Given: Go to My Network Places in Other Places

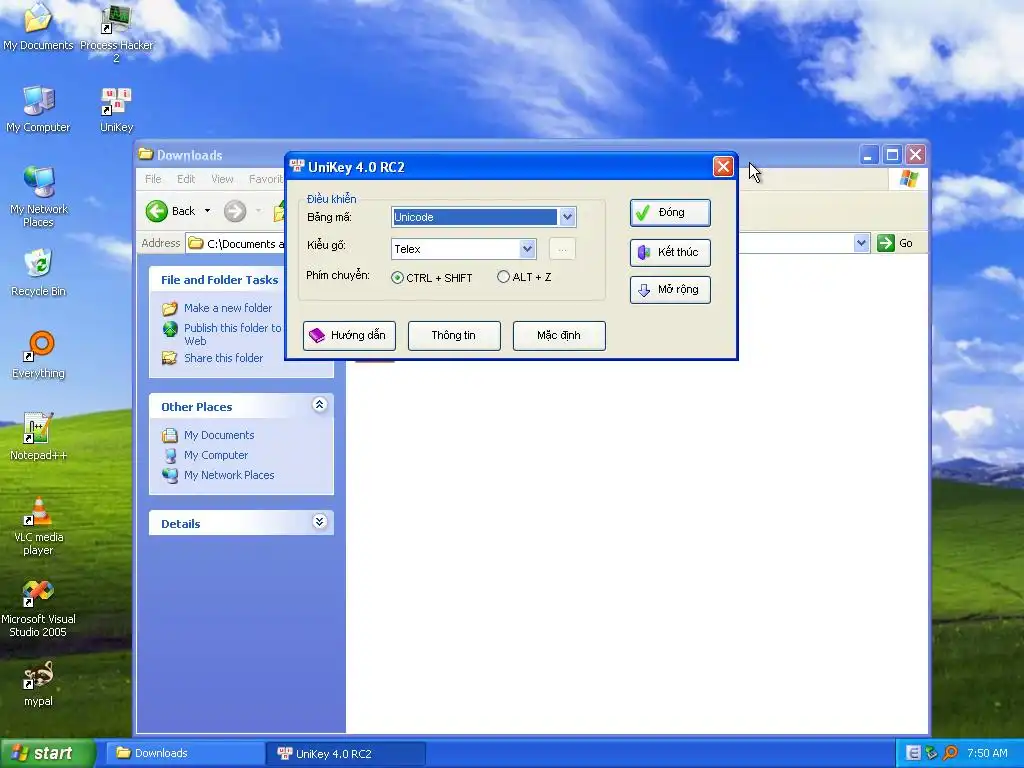Looking at the screenshot, I should pos(229,475).
